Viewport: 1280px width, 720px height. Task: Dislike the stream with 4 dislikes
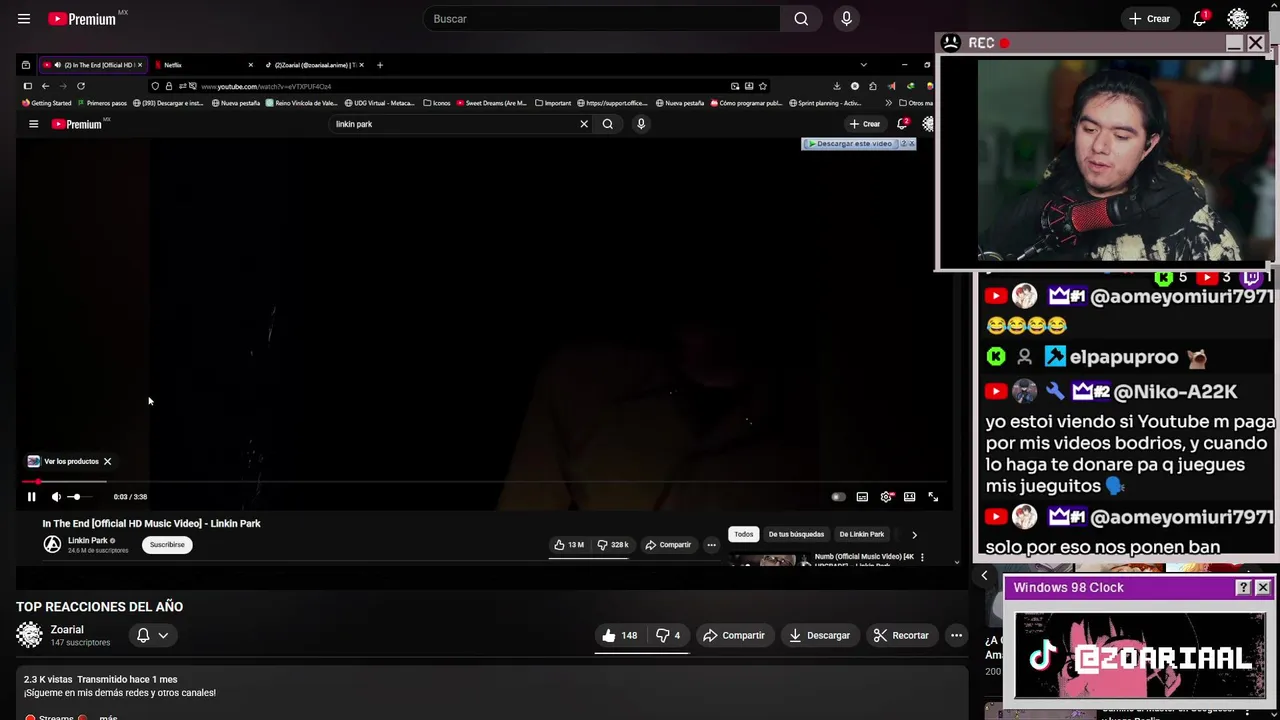click(668, 635)
